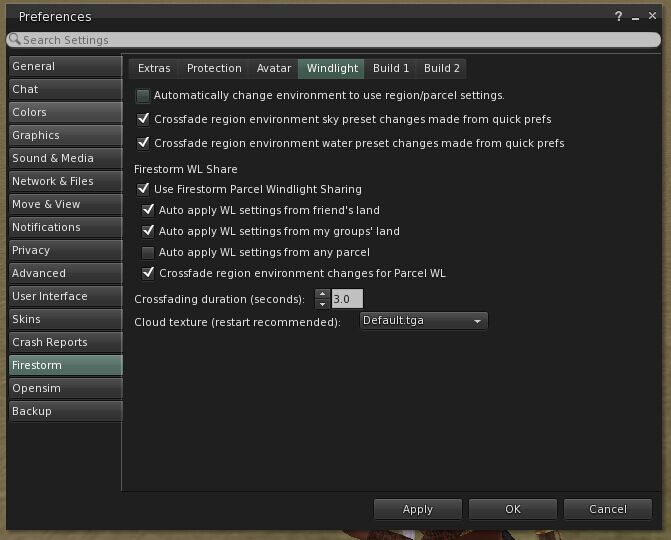Open Notifications preferences section
Image resolution: width=671 pixels, height=540 pixels.
(65, 227)
